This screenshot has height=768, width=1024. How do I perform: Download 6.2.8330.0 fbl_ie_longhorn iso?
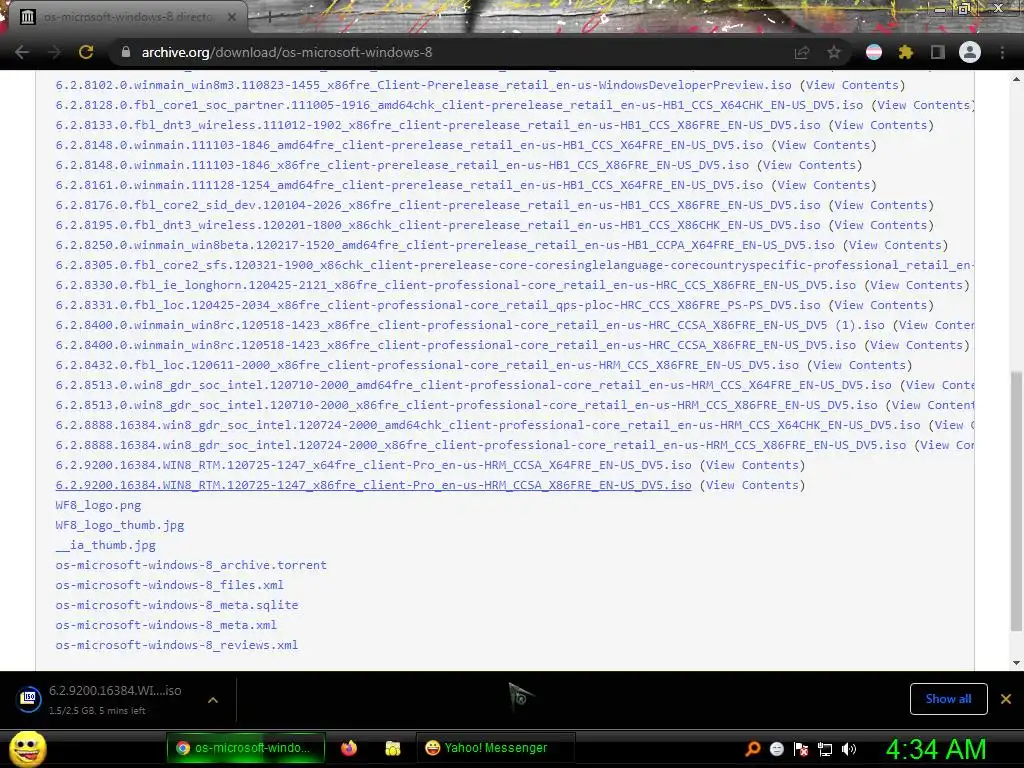pos(456,285)
